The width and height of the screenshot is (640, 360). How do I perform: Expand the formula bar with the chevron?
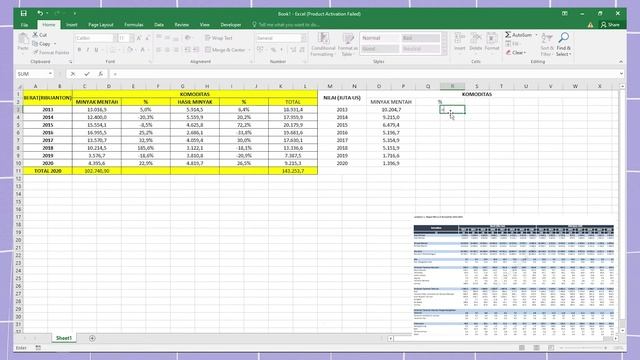[621, 74]
